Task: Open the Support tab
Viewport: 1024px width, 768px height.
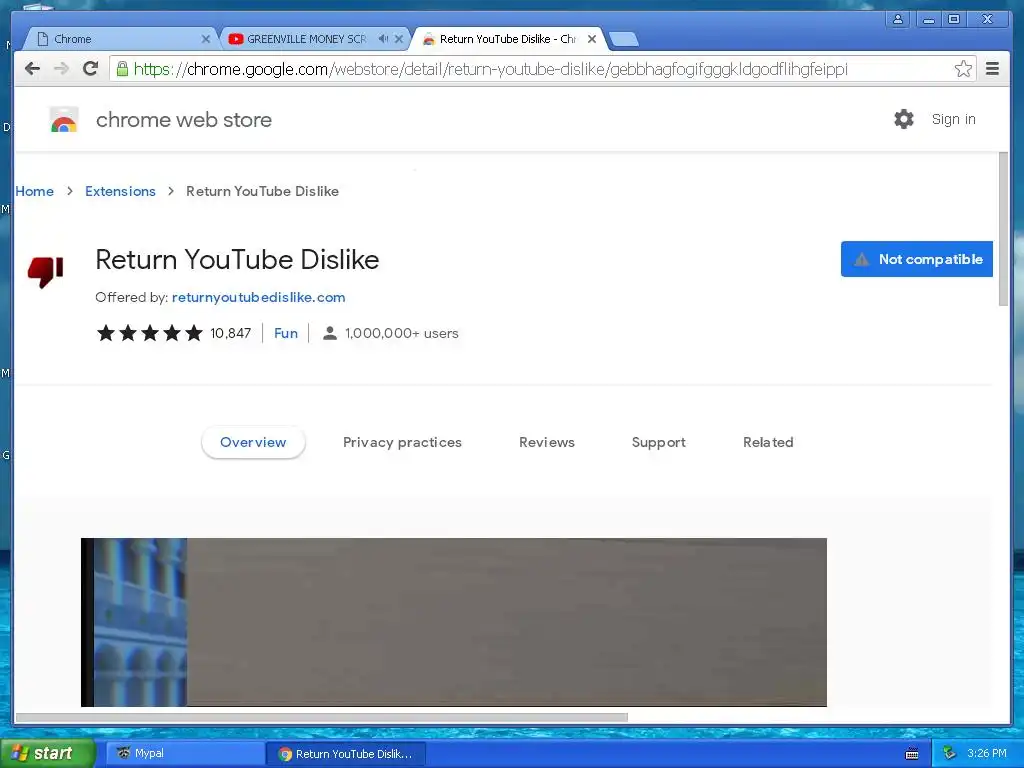Action: click(x=658, y=442)
